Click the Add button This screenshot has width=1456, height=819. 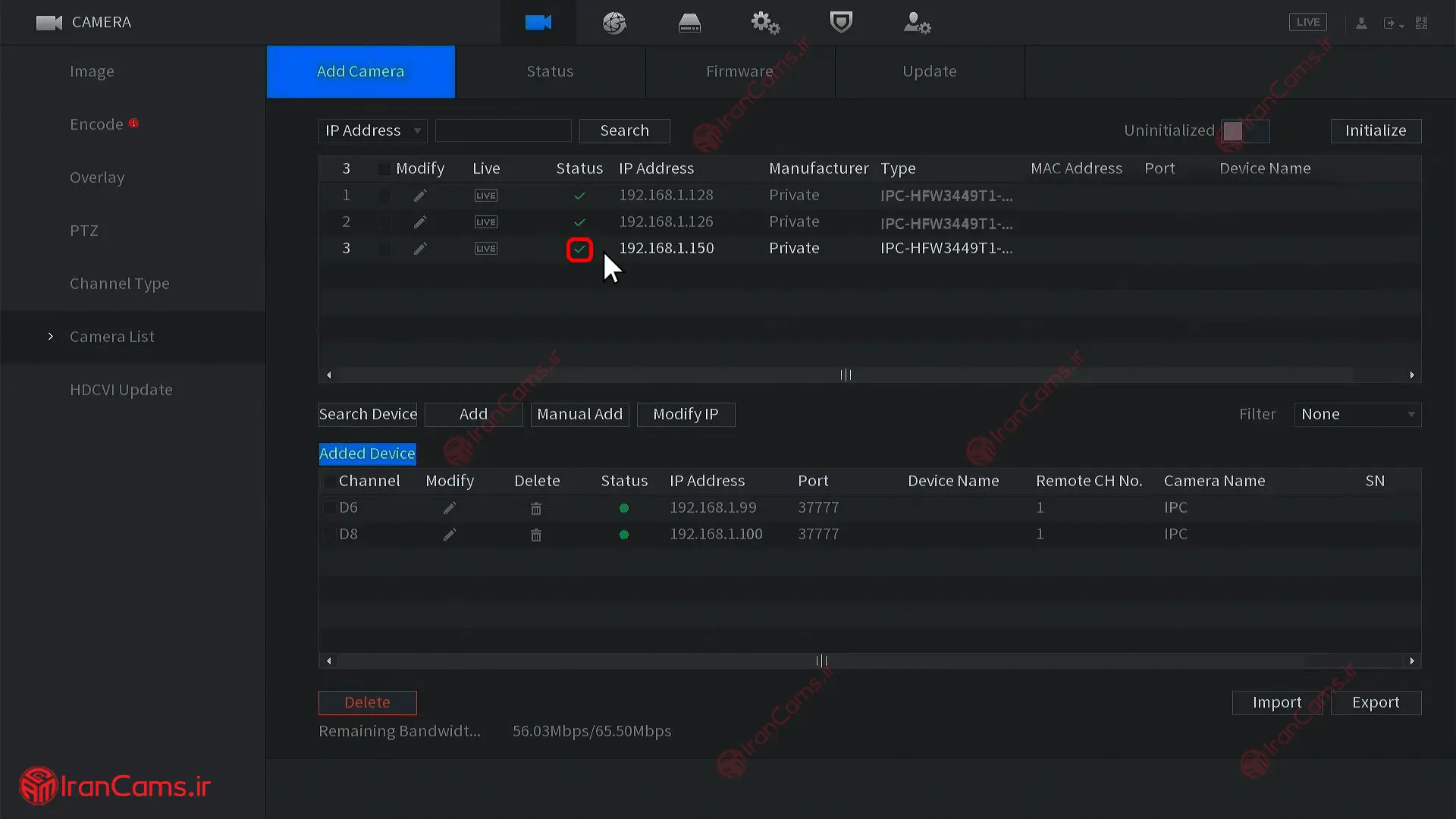click(x=474, y=414)
